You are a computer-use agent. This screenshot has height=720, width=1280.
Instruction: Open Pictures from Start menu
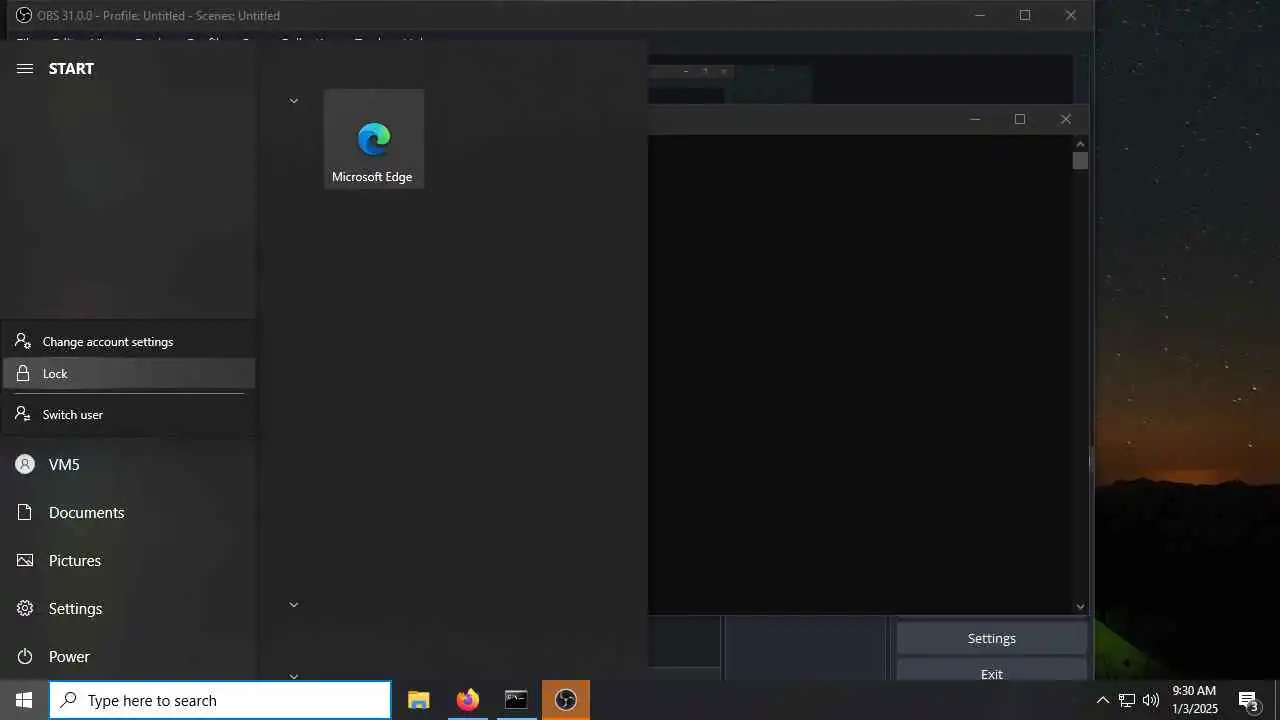pos(129,560)
